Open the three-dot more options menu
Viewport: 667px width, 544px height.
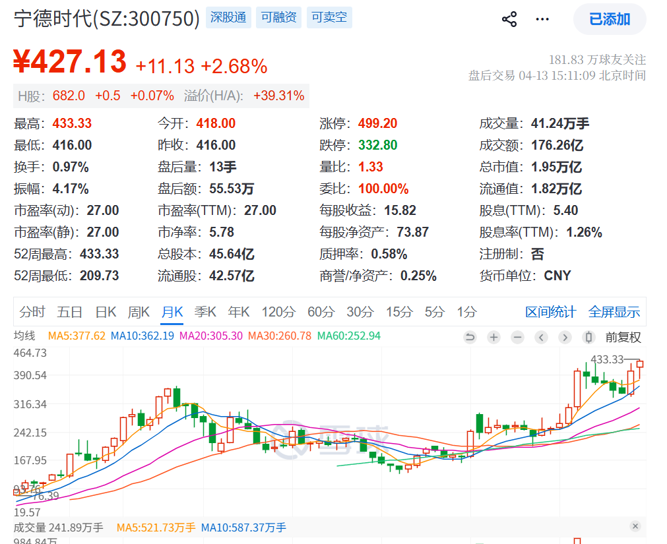[541, 19]
